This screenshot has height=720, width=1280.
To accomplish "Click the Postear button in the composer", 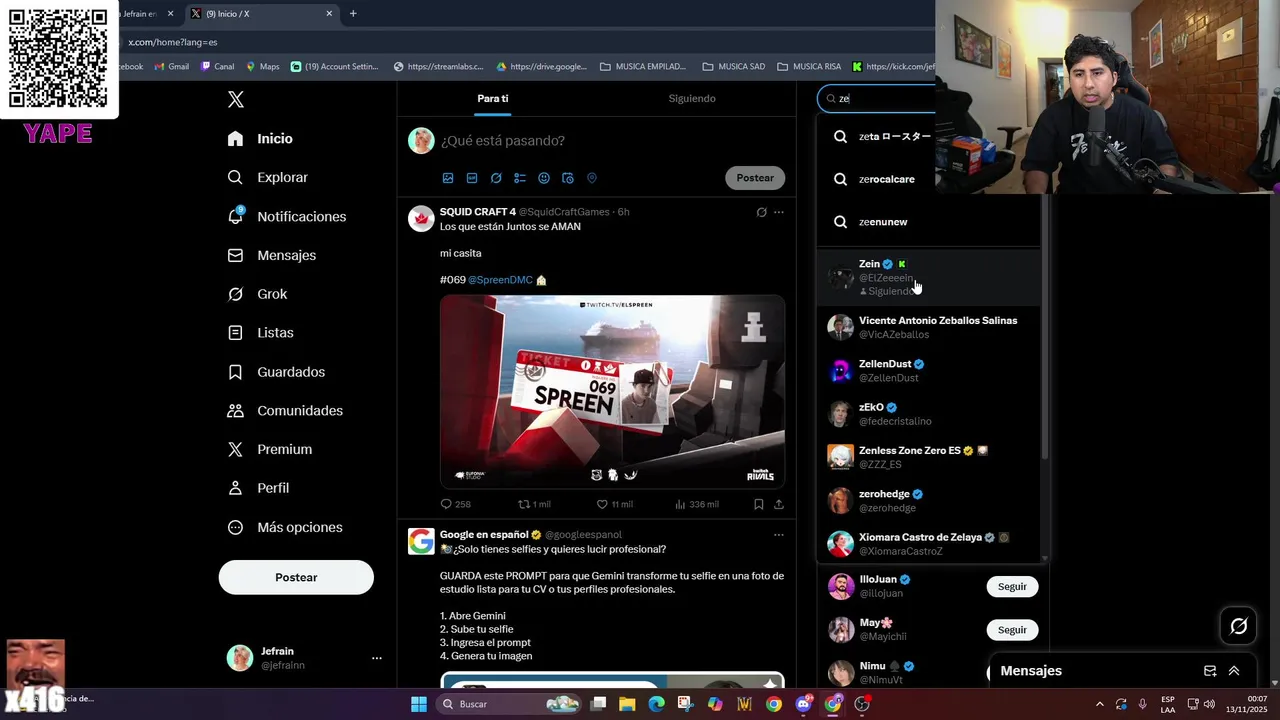I will (x=755, y=178).
